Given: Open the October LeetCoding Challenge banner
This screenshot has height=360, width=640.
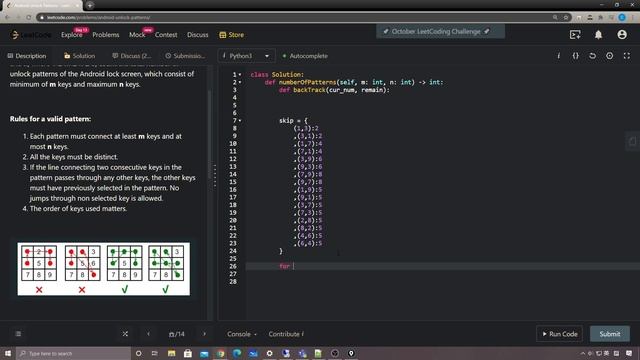Looking at the screenshot, I should point(440,31).
